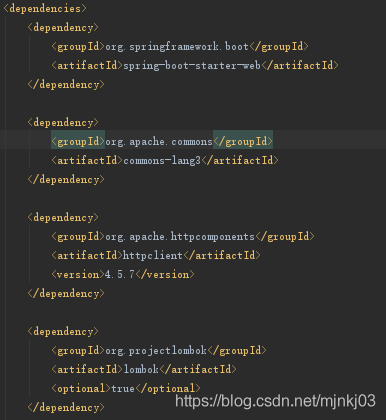Image resolution: width=386 pixels, height=420 pixels.
Task: Click the opening dependencies tag
Action: (45, 8)
